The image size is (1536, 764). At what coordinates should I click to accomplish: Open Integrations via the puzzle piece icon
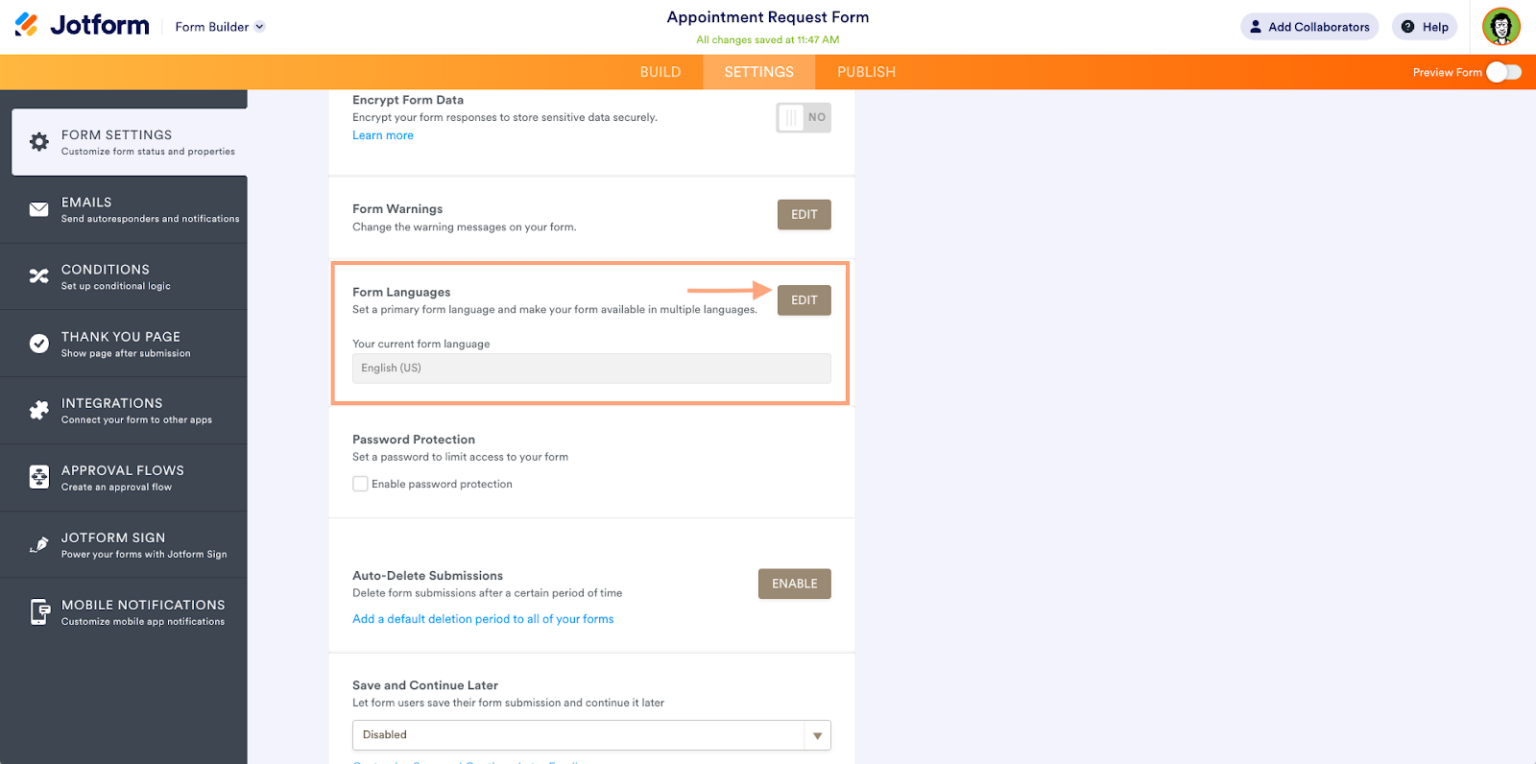pyautogui.click(x=38, y=410)
